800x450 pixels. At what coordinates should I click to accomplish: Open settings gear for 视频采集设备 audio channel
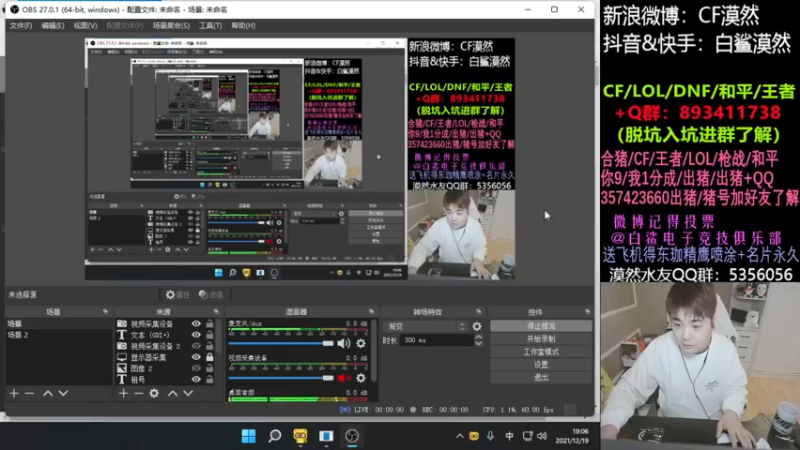coord(361,378)
